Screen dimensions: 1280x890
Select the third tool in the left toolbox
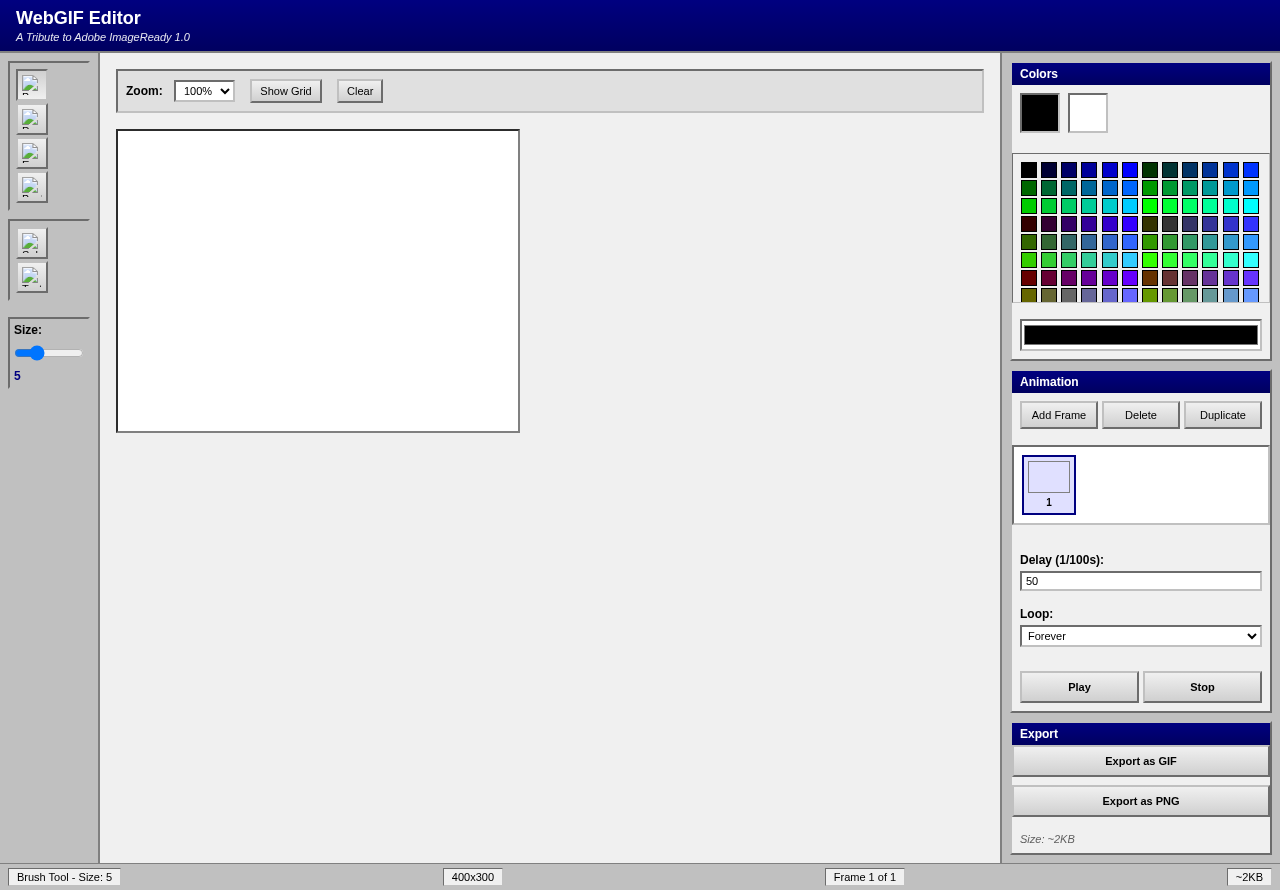click(x=31, y=152)
